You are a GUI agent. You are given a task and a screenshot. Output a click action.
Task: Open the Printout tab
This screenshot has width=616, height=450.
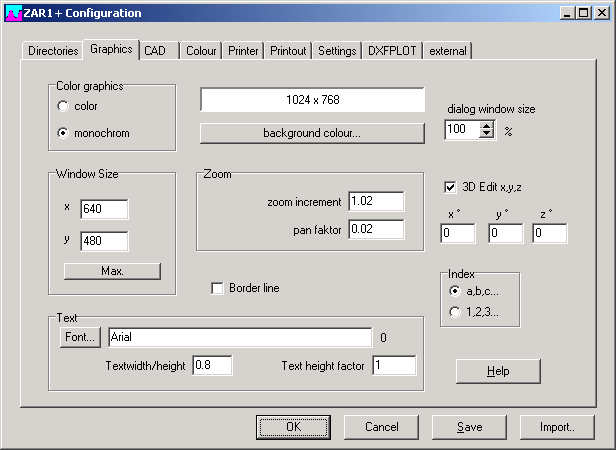[x=288, y=51]
